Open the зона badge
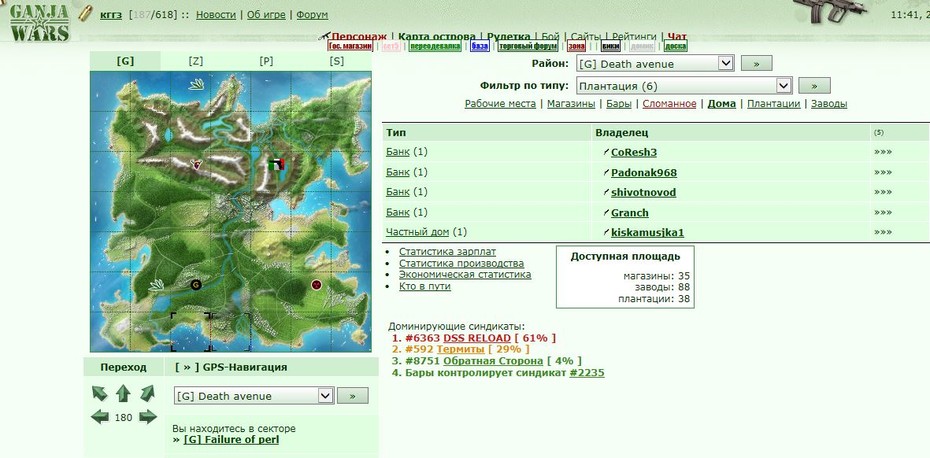The image size is (930, 458). coord(576,46)
